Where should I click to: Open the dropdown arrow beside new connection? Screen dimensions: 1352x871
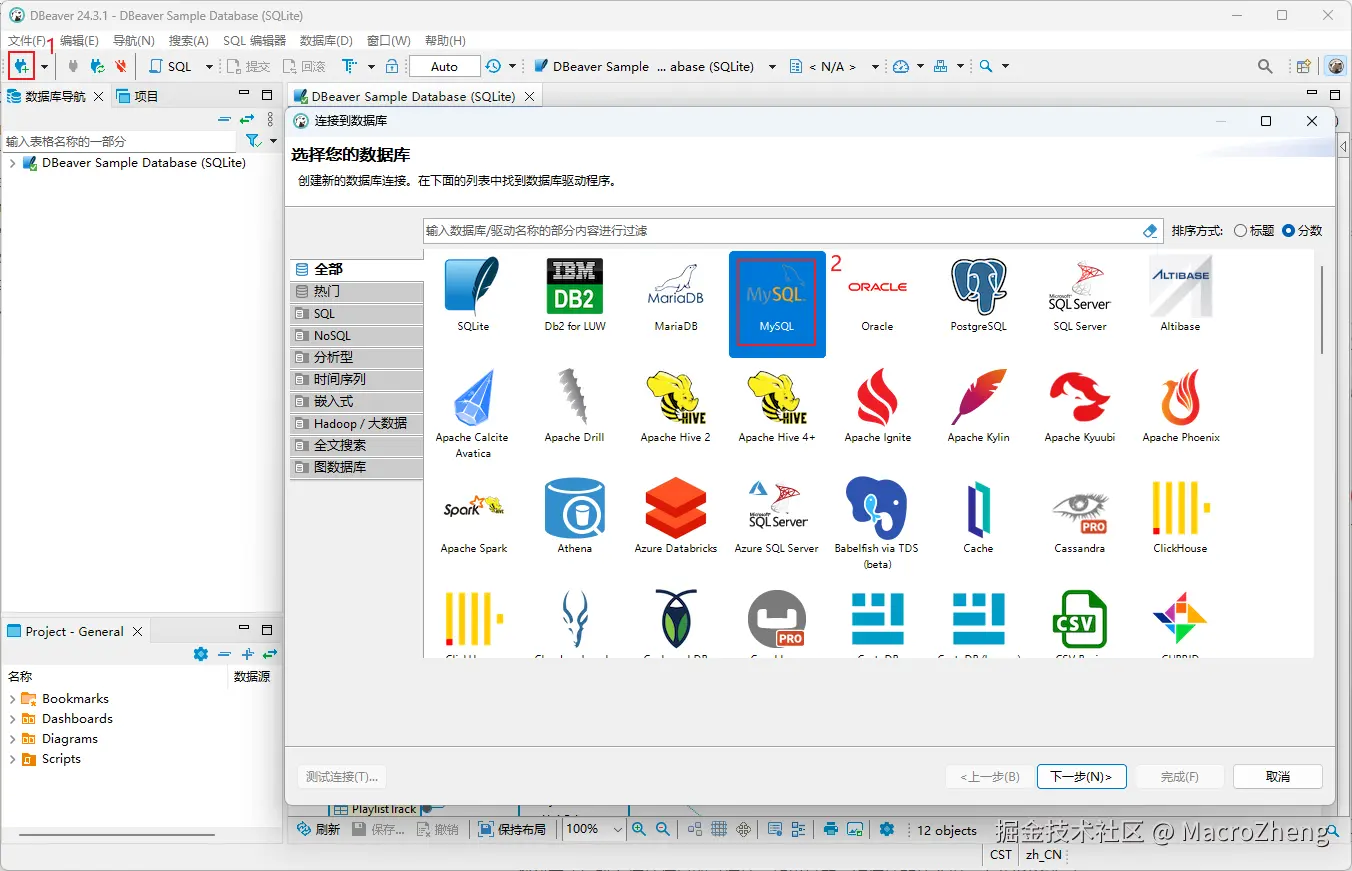(44, 67)
